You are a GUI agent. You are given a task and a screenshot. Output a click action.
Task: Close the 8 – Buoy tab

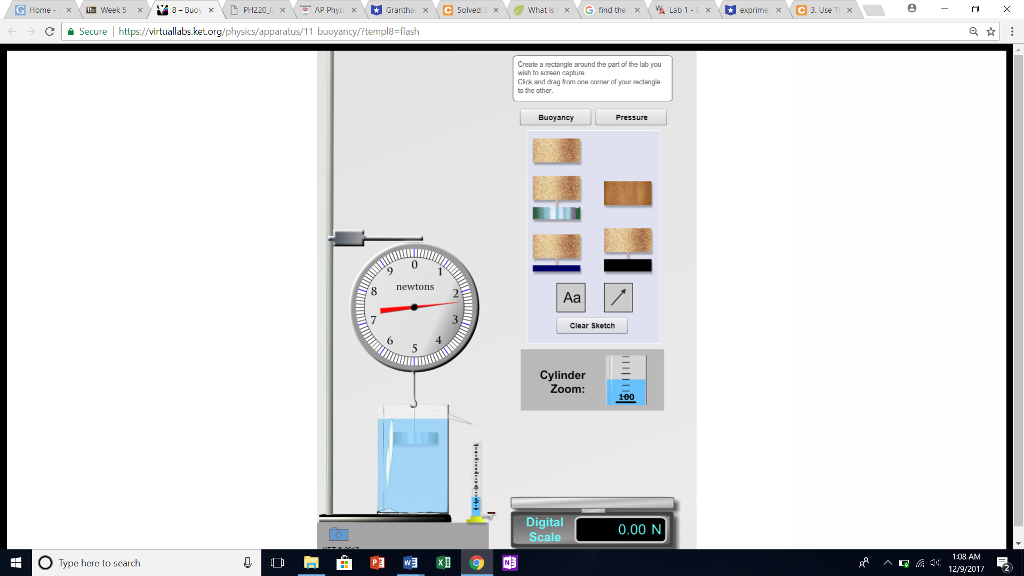pos(211,10)
